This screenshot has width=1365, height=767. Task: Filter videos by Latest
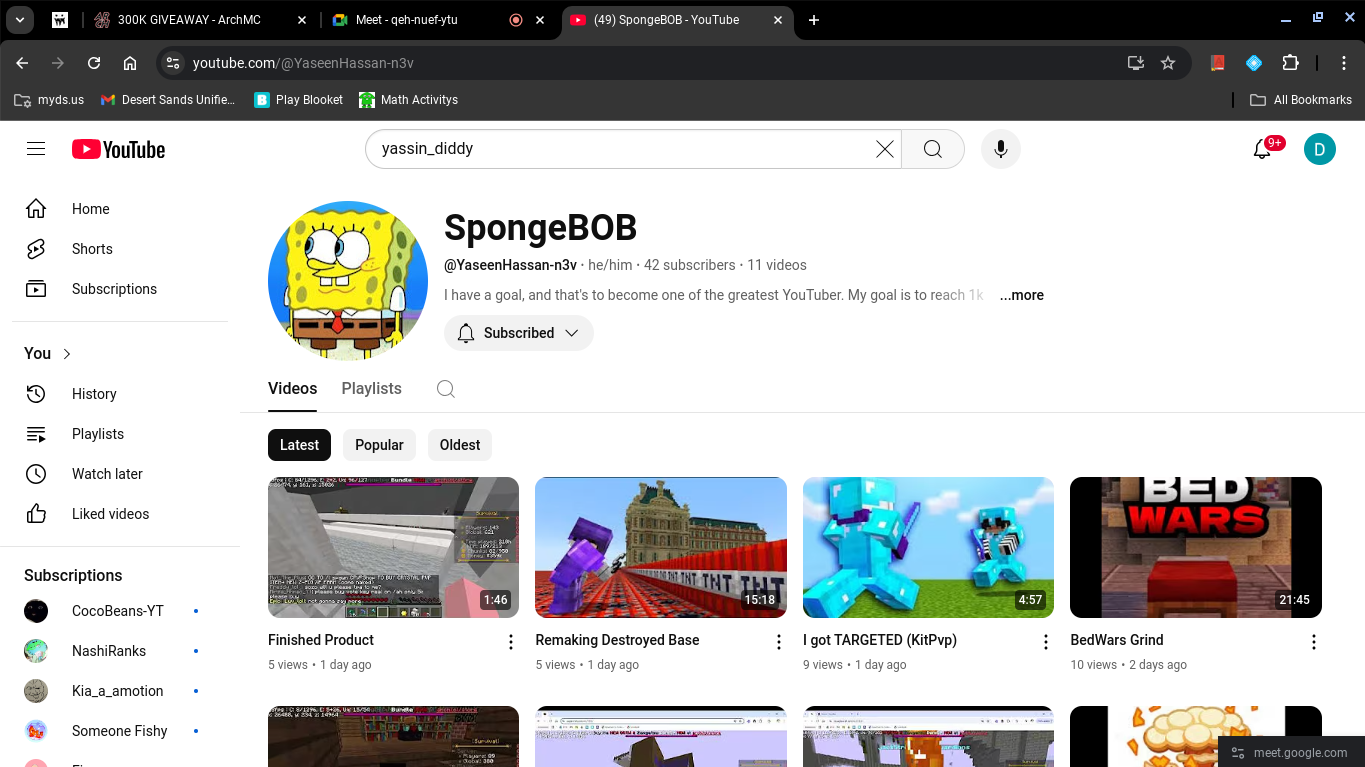[299, 445]
